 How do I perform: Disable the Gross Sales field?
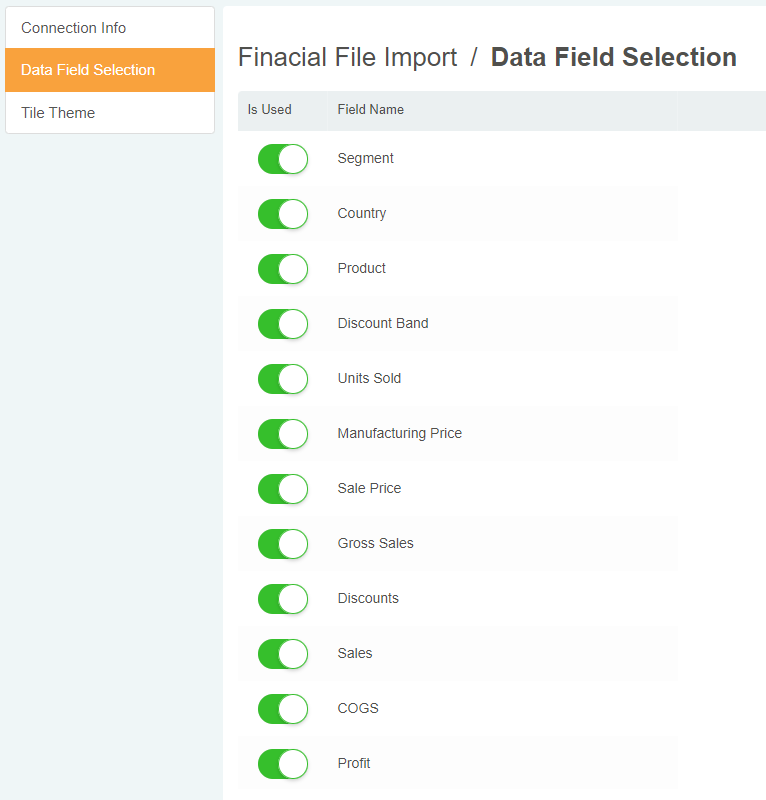(x=282, y=544)
